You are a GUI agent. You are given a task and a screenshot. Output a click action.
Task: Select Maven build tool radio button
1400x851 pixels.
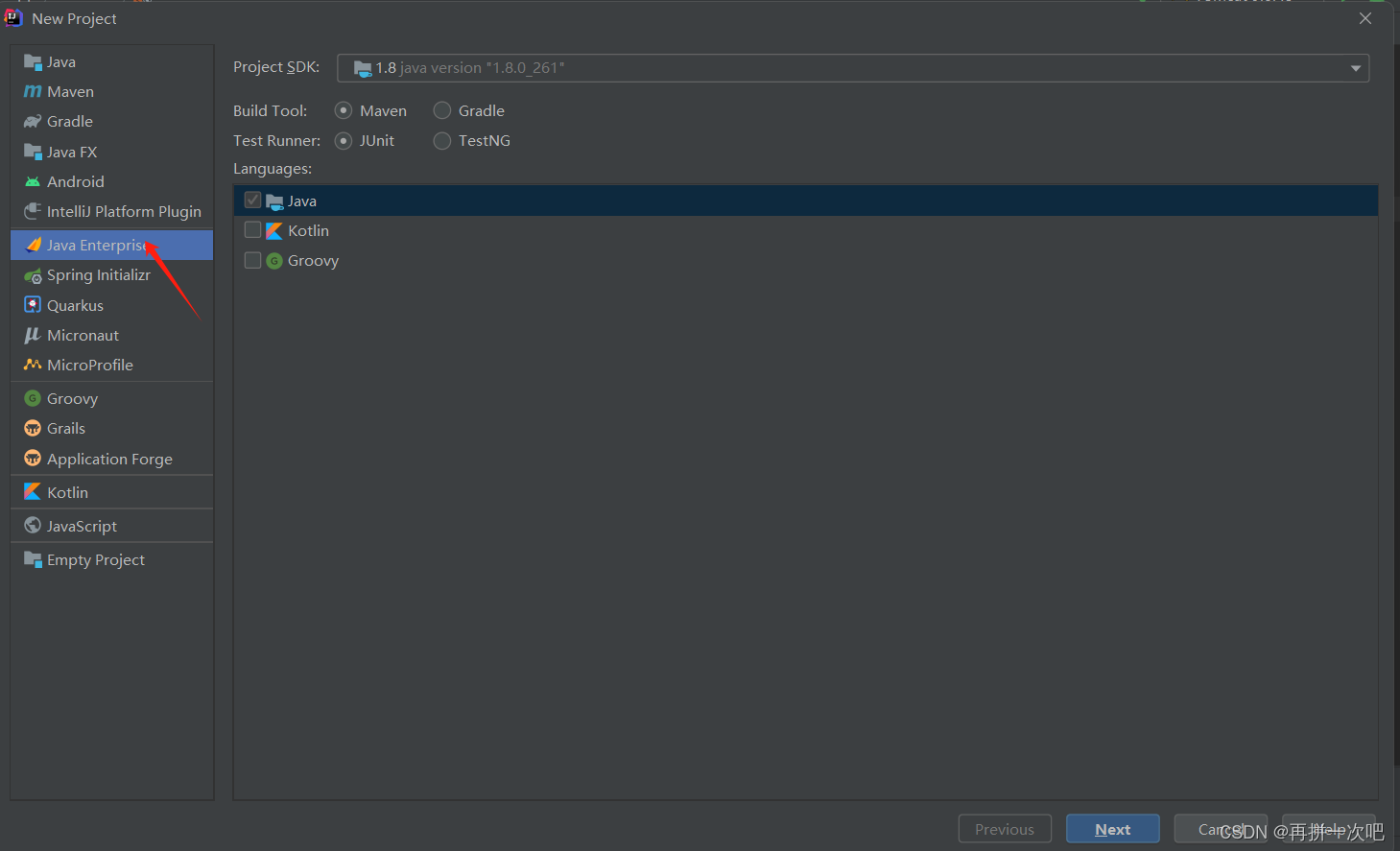(x=344, y=110)
